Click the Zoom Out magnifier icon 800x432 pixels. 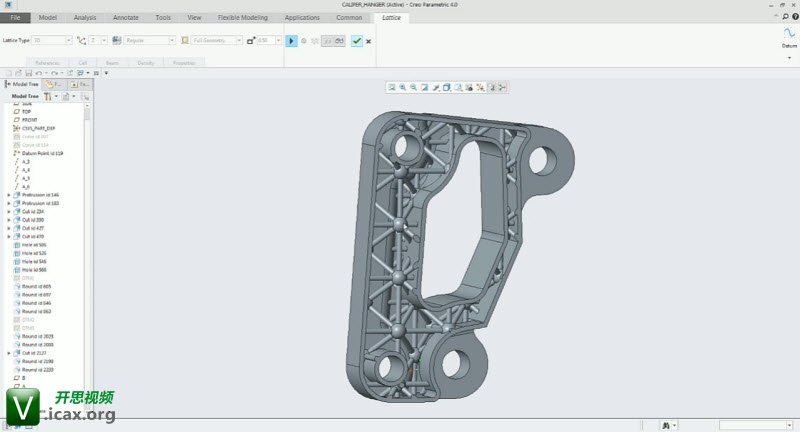click(414, 87)
